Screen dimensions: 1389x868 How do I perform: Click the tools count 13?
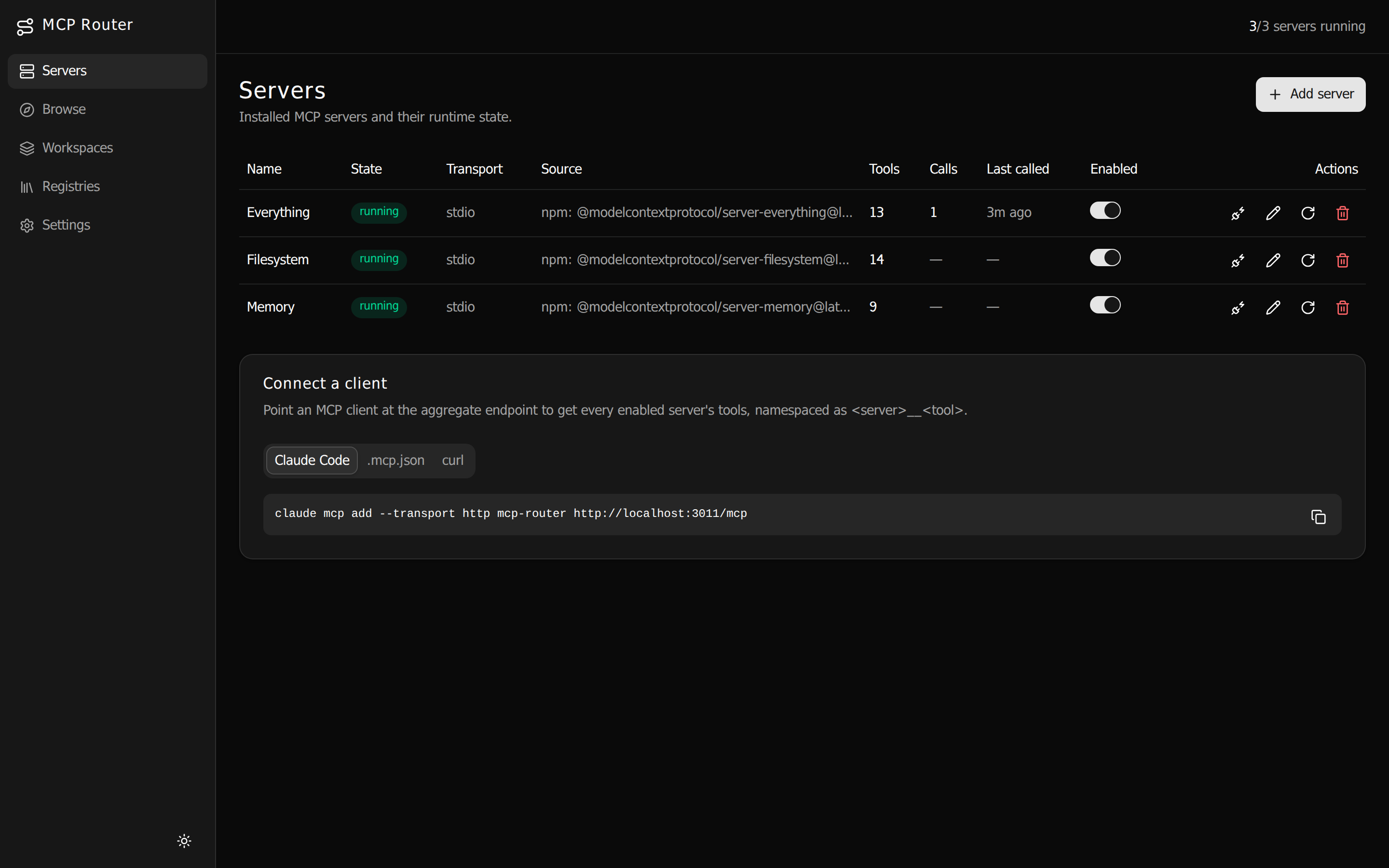876,213
